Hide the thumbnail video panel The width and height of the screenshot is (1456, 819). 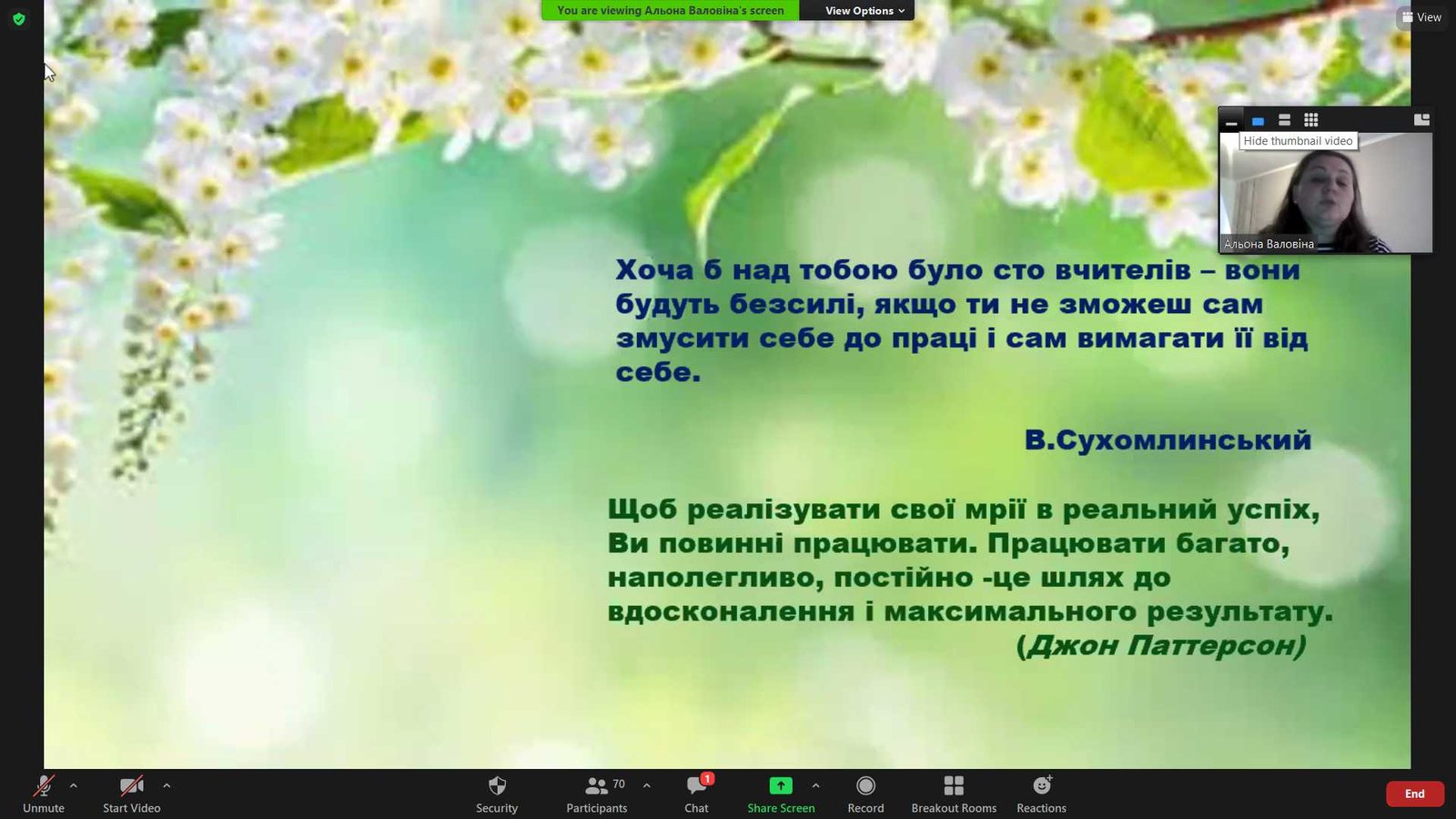pos(1231,120)
